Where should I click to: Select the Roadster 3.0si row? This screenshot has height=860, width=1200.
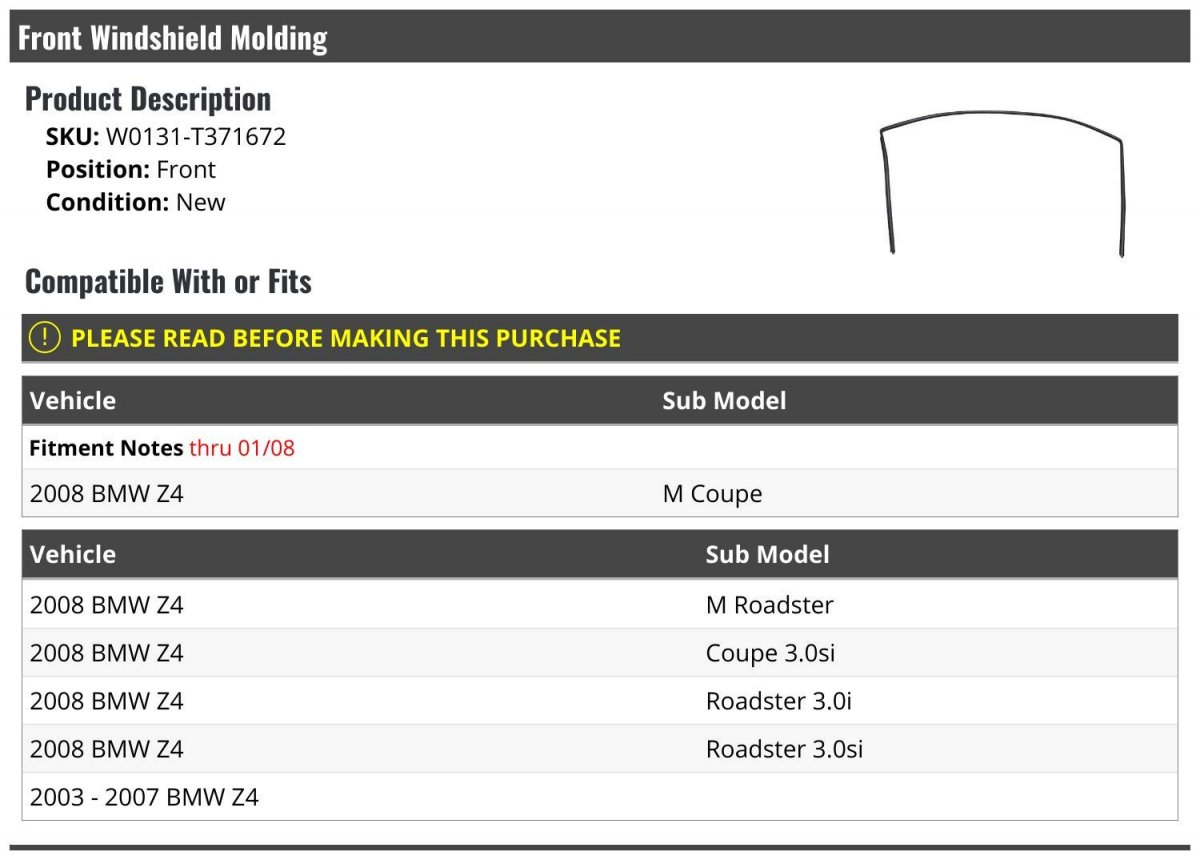(600, 749)
